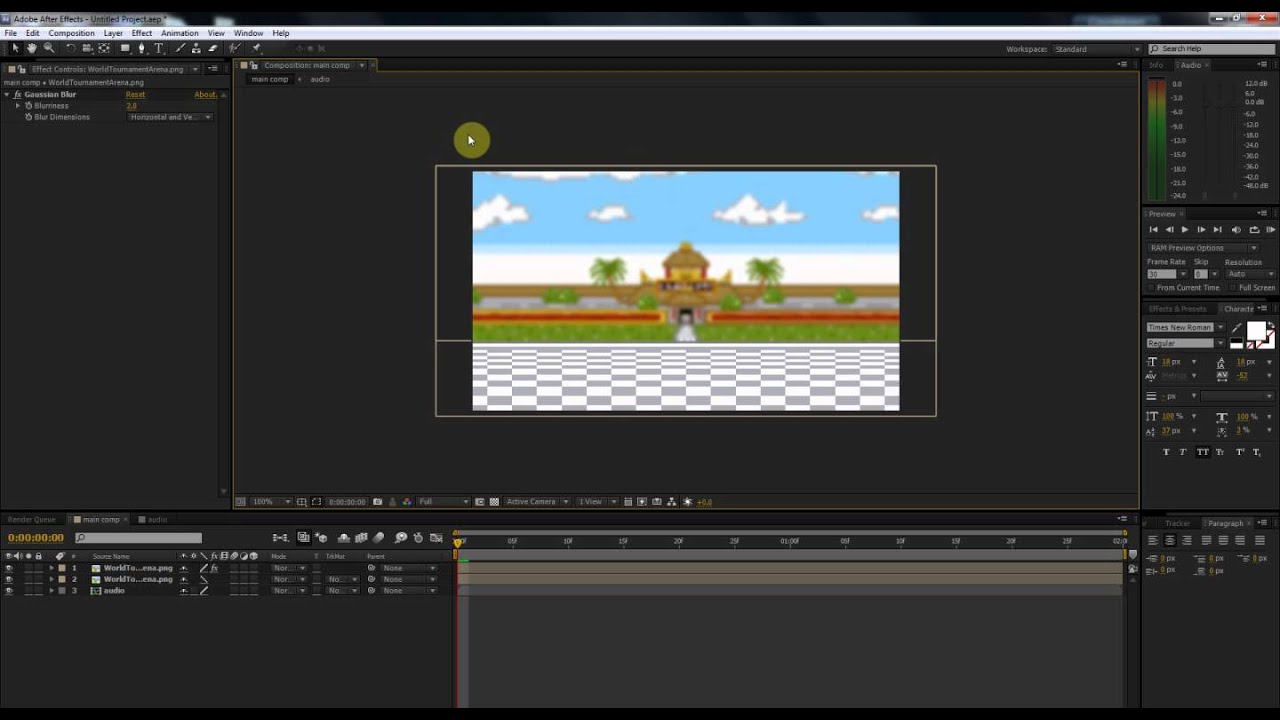Select the Brush tool
Image resolution: width=1280 pixels, height=720 pixels.
pyautogui.click(x=180, y=48)
